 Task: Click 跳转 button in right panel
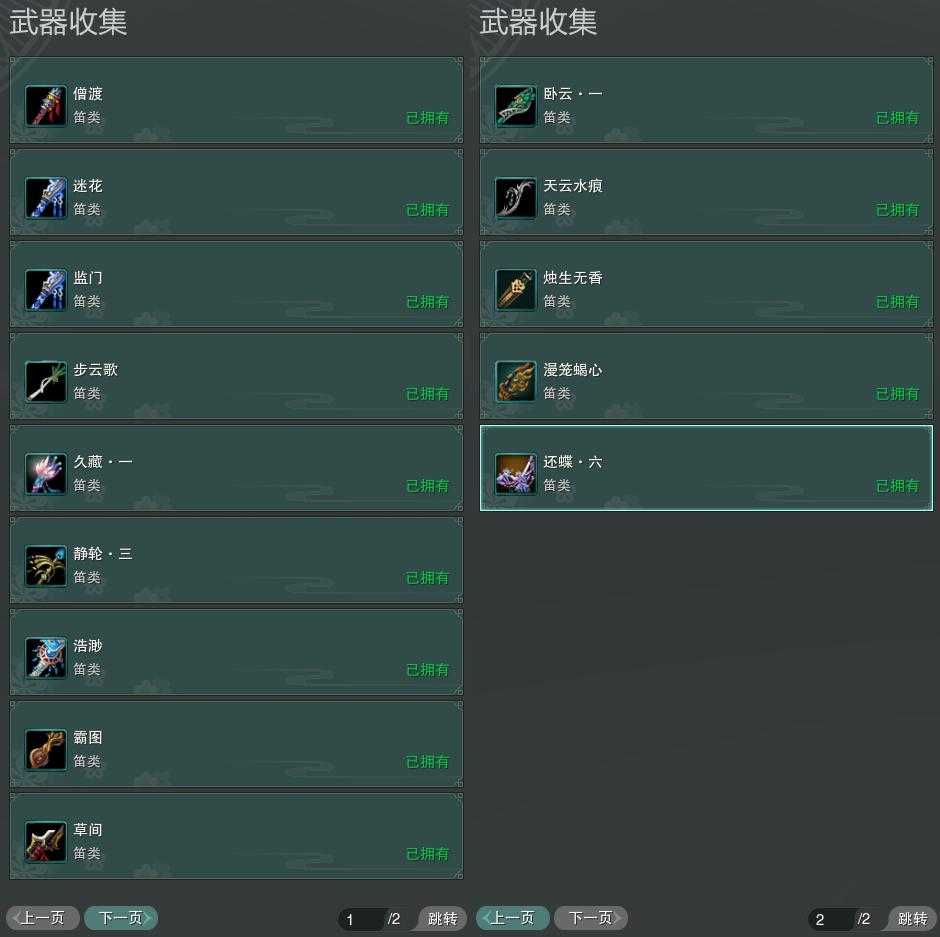click(x=912, y=918)
